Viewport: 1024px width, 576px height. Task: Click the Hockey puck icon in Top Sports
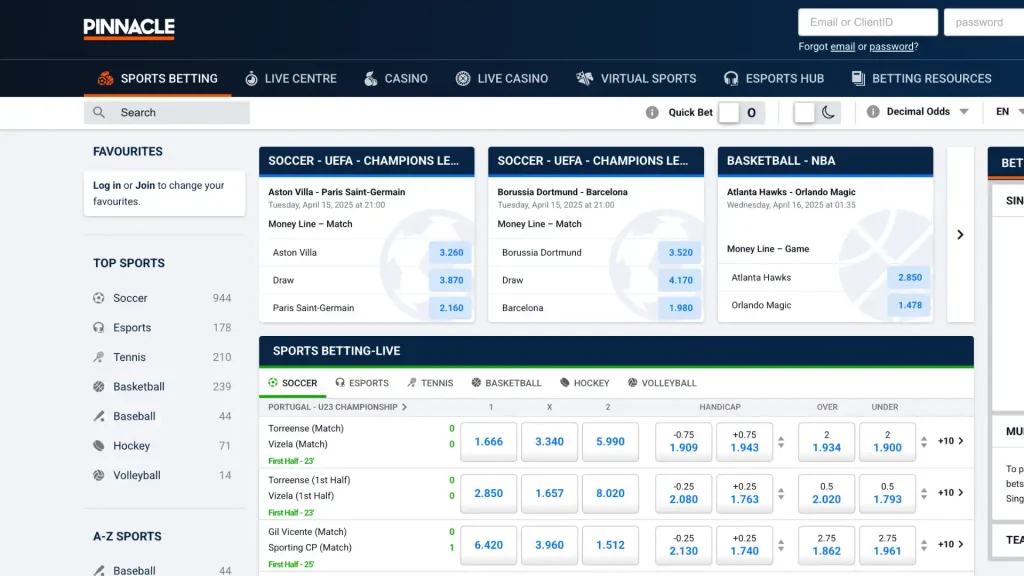pos(99,445)
